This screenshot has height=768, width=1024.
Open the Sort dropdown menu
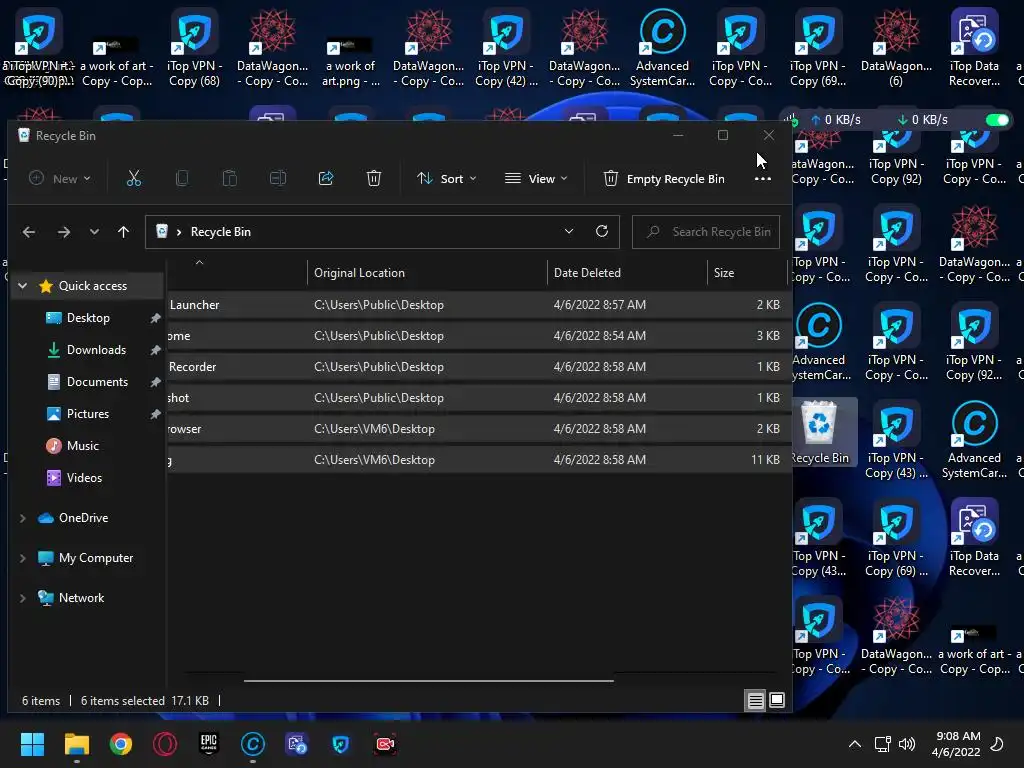(447, 178)
